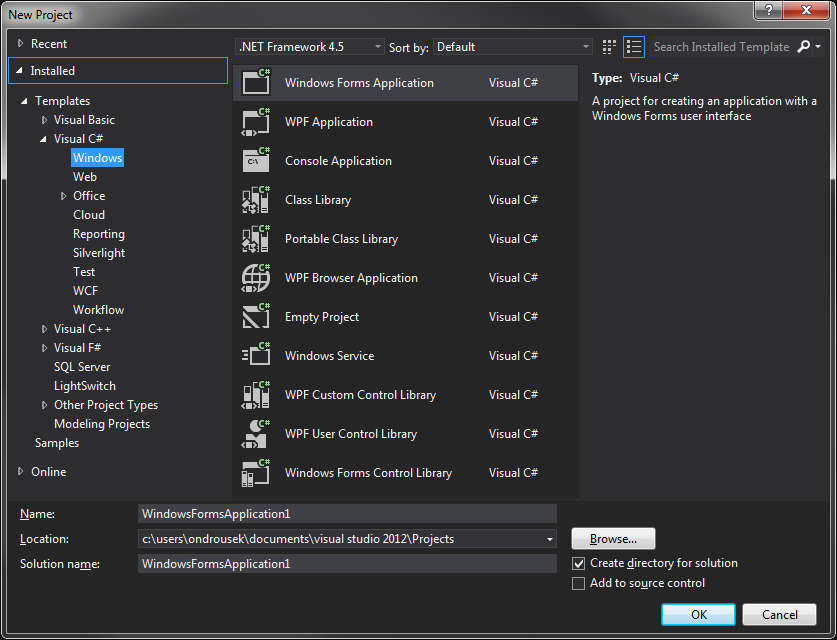Select LightSwitch templates
The width and height of the screenshot is (837, 640).
click(x=84, y=386)
